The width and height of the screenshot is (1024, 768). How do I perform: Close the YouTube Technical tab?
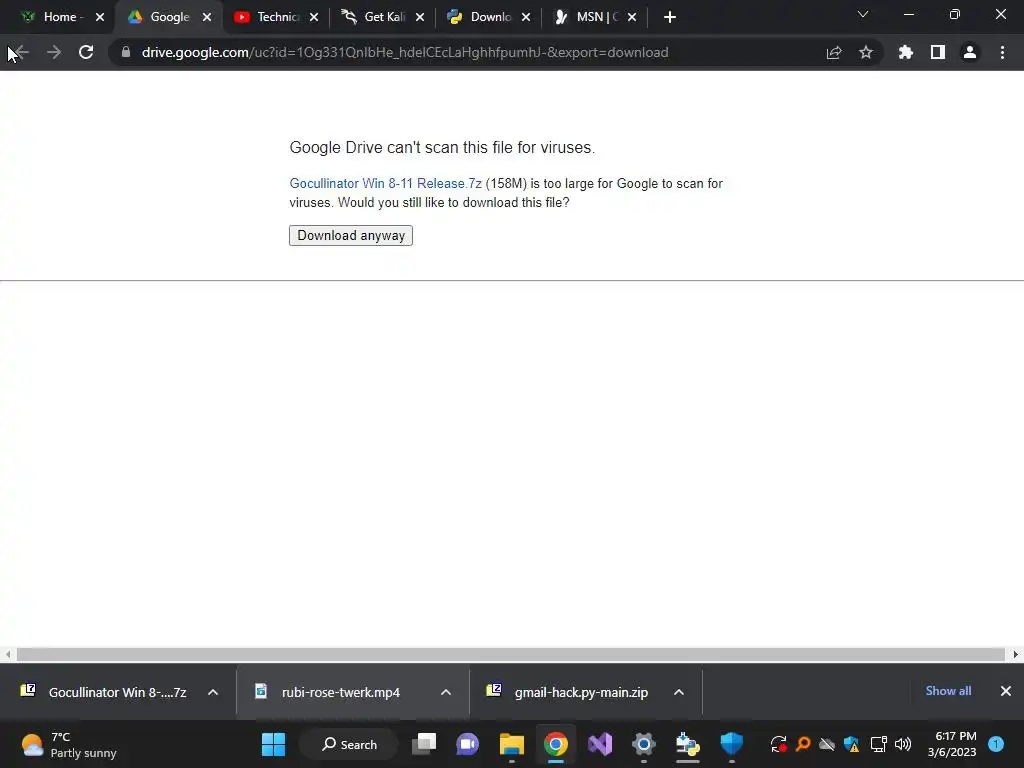point(314,17)
